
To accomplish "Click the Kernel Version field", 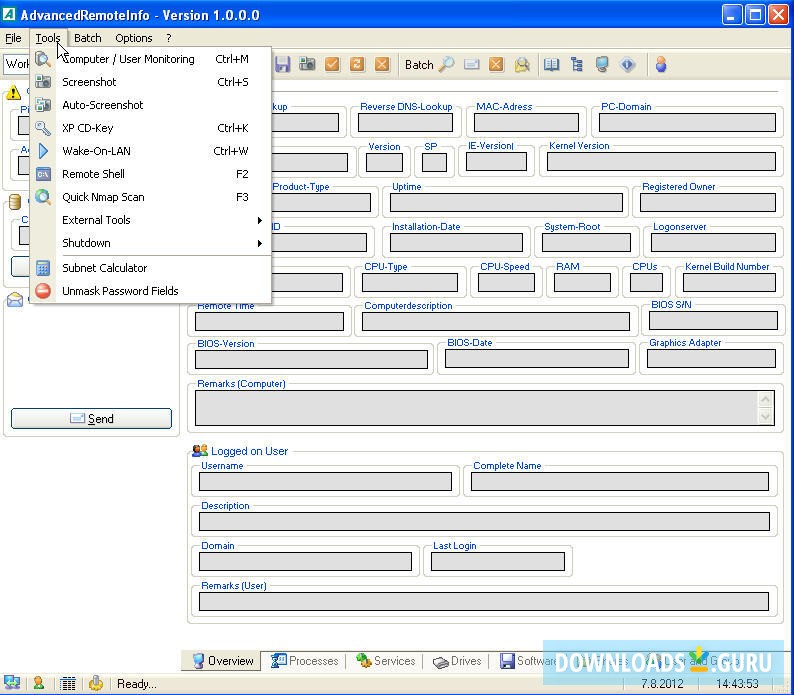I will 661,162.
